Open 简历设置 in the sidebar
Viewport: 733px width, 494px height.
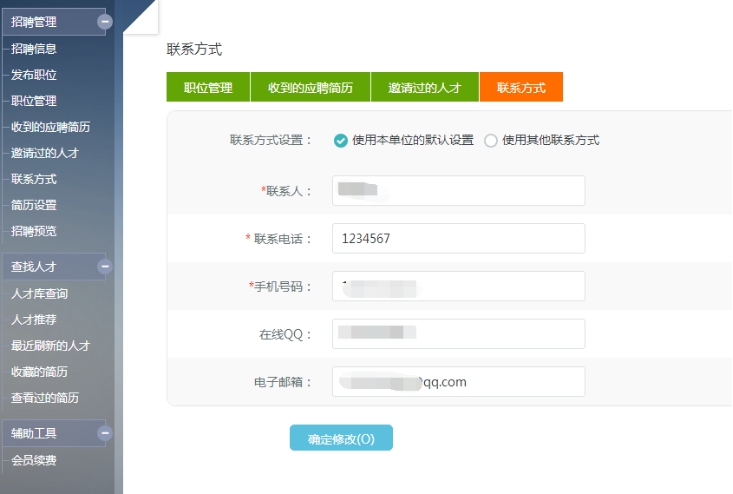(x=34, y=205)
